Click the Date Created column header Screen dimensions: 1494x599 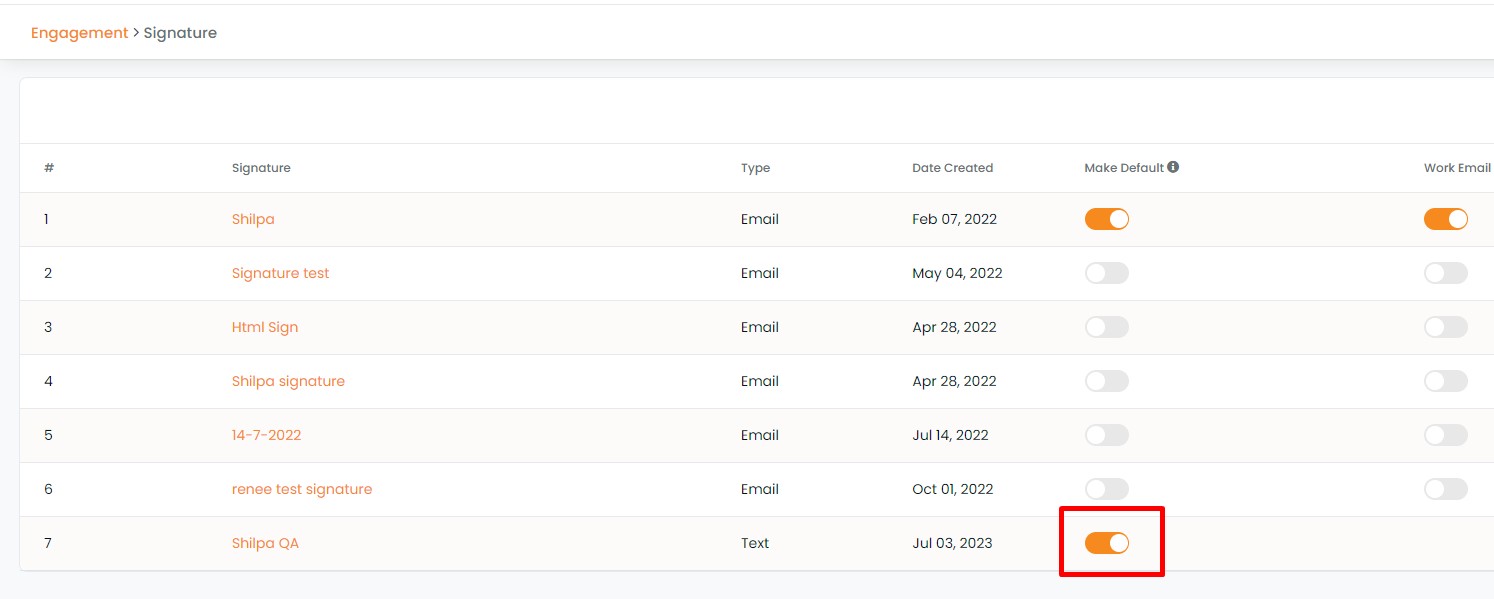952,168
